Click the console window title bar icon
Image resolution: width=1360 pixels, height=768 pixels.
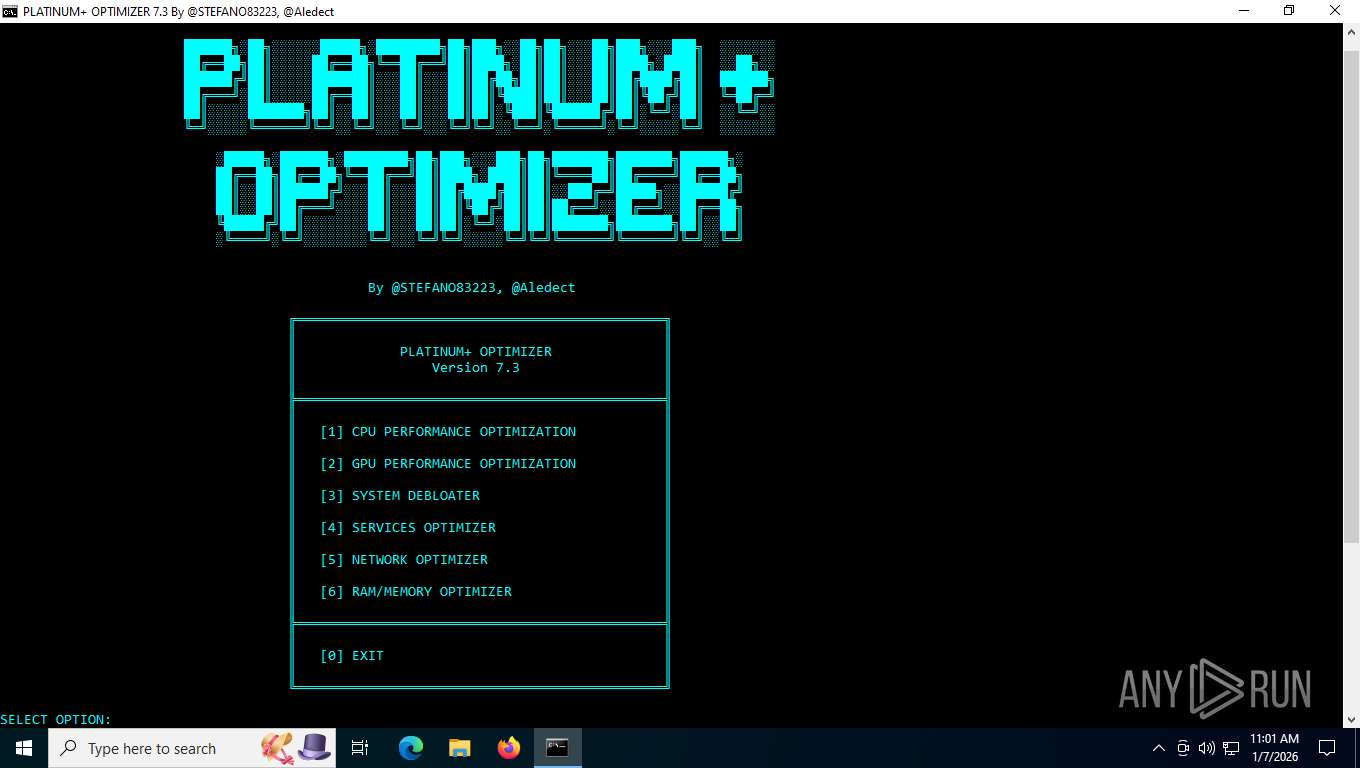(x=10, y=11)
